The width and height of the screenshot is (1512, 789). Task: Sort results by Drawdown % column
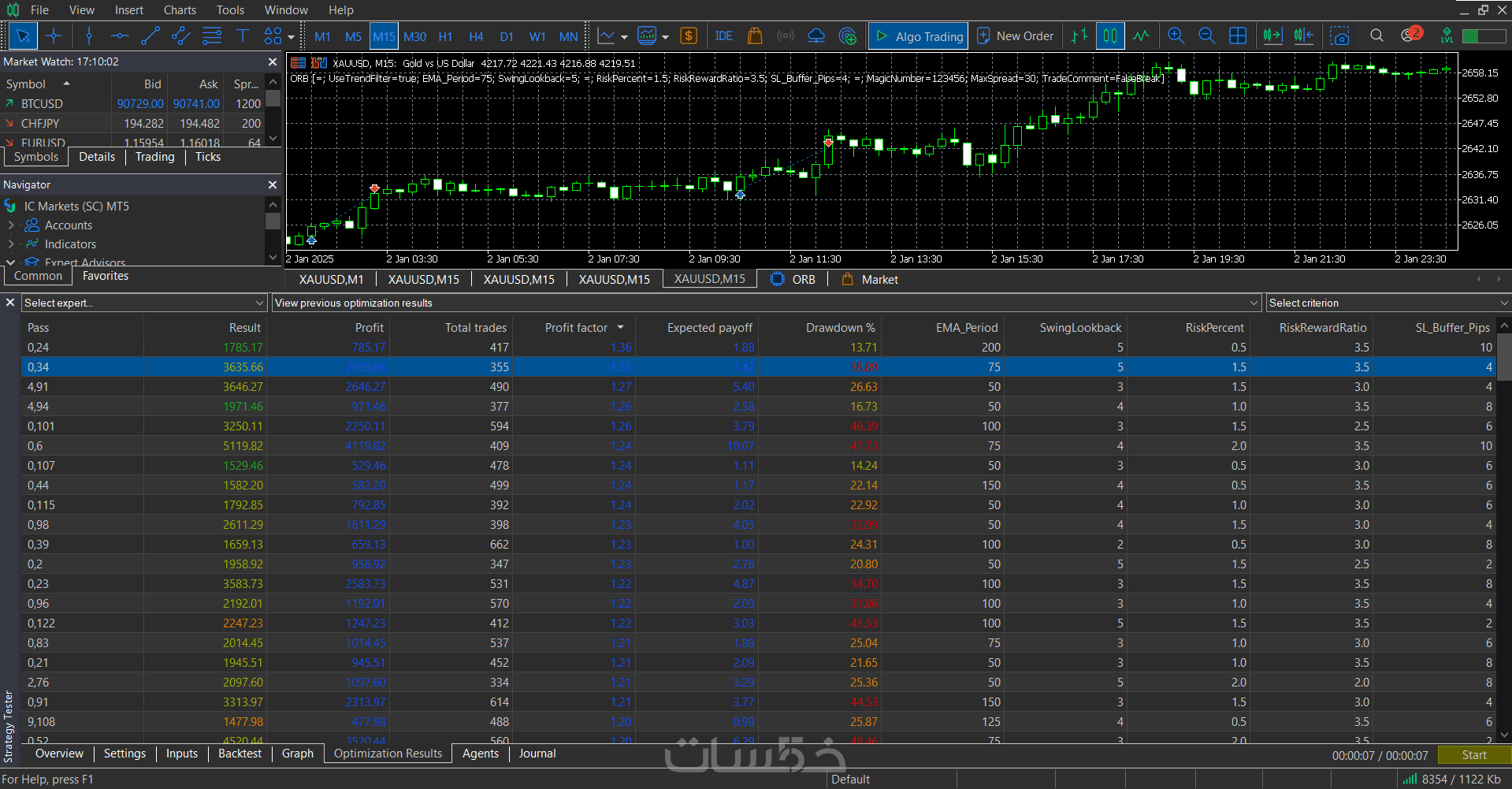click(x=840, y=328)
